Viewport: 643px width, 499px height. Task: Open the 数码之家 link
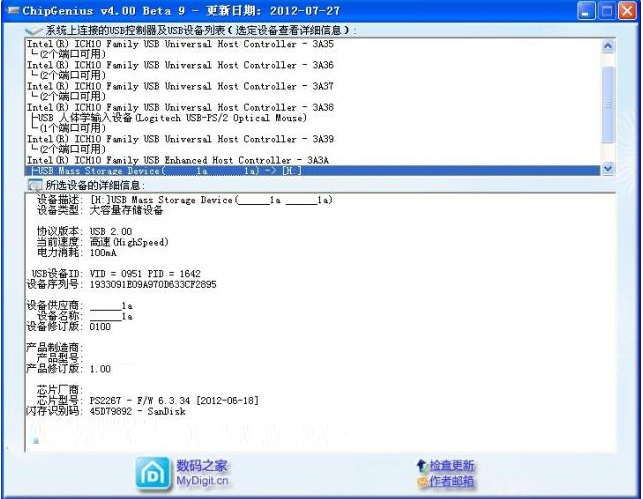coord(202,465)
